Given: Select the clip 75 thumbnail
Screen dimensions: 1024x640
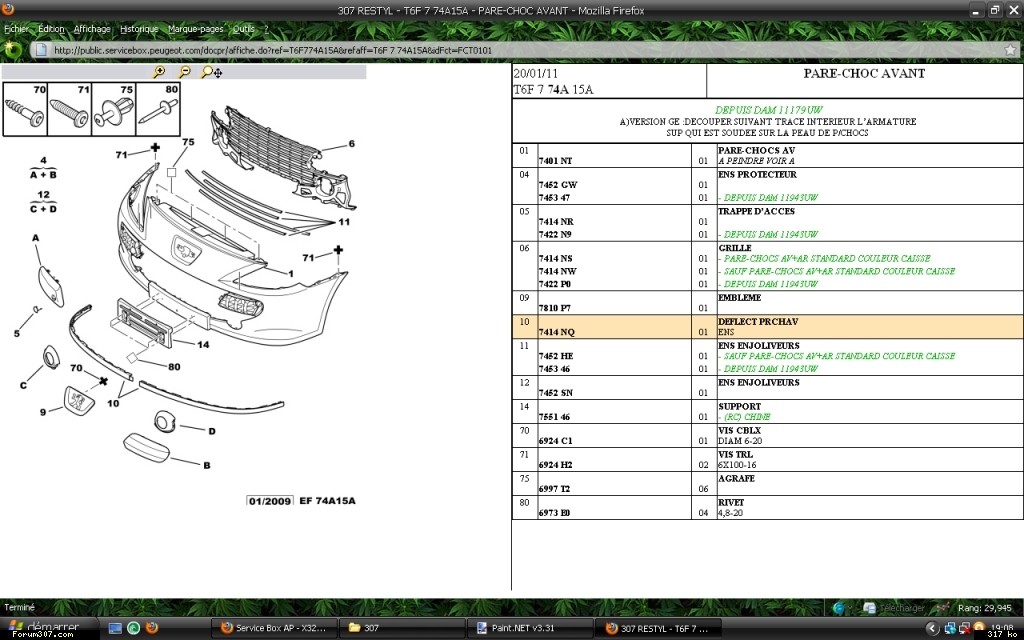Looking at the screenshot, I should [x=114, y=109].
